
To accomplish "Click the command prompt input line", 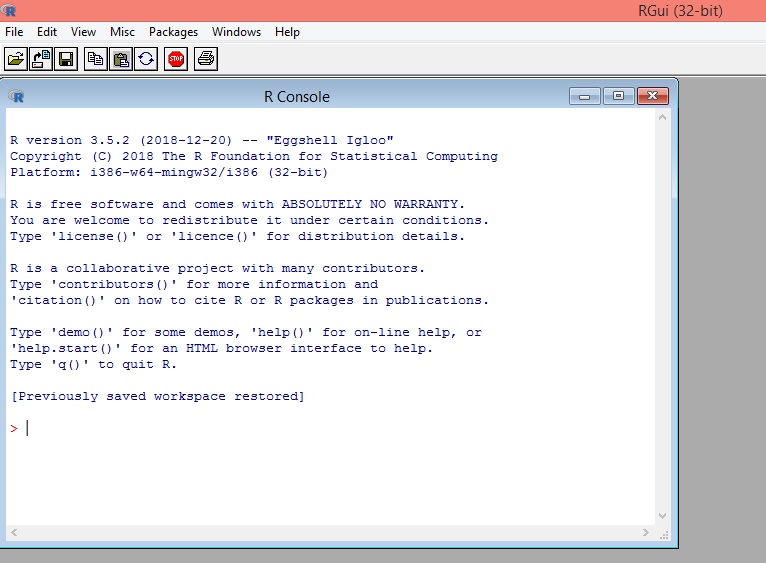I will 330,429.
